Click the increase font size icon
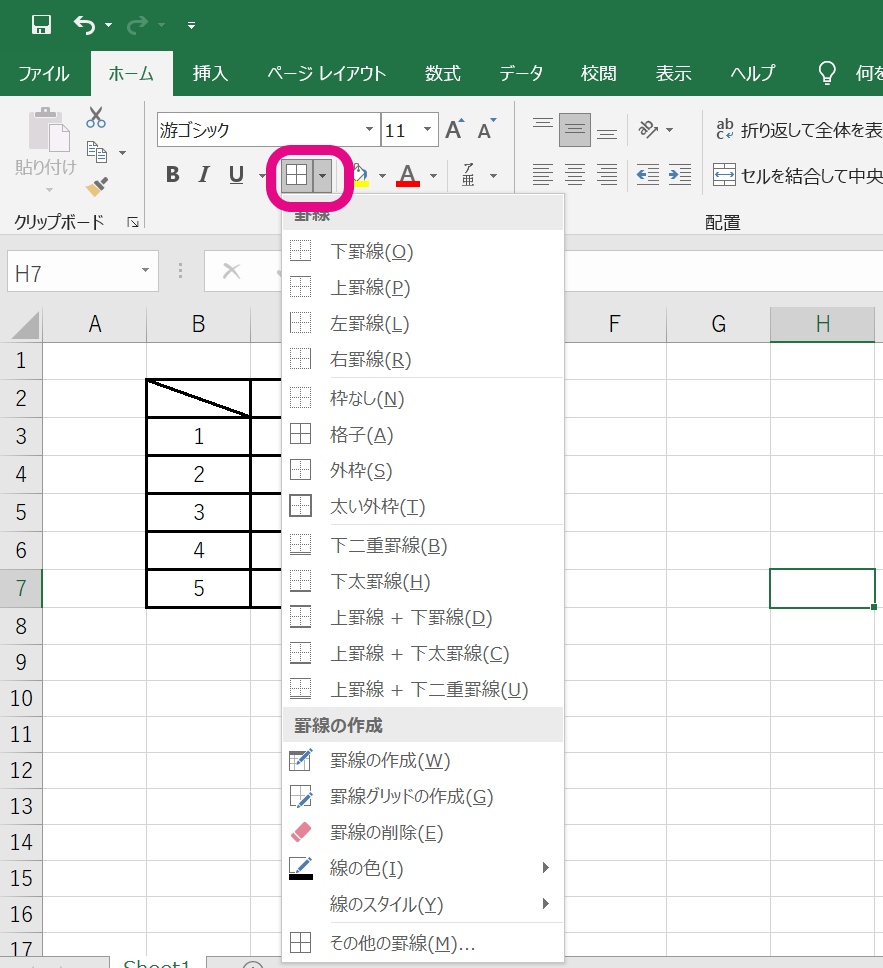This screenshot has width=883, height=968. 454,130
